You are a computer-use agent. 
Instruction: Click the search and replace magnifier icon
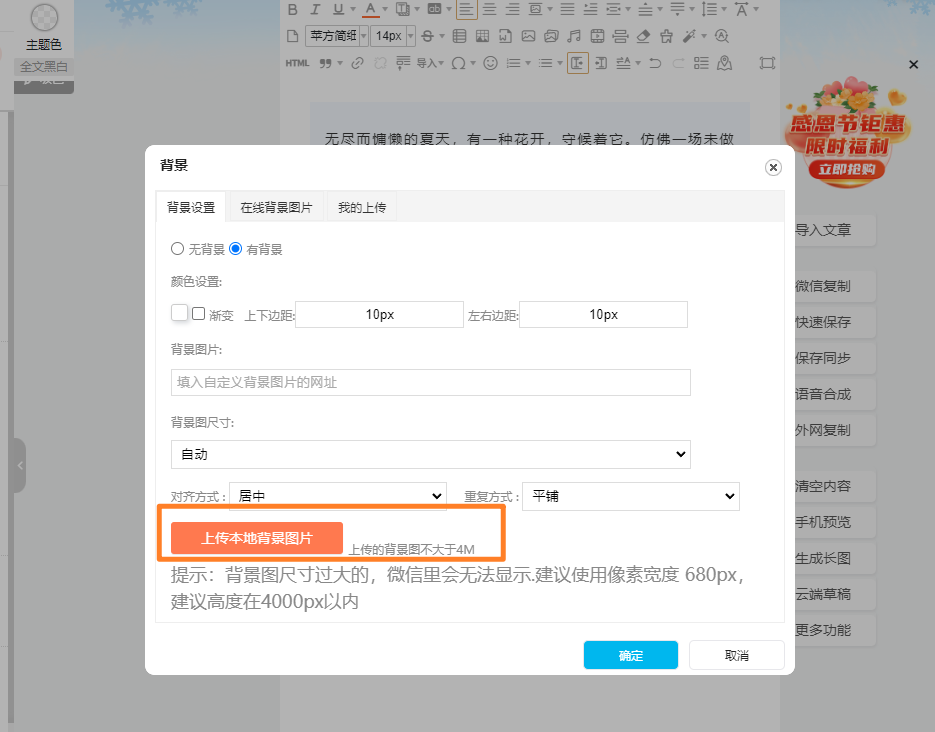point(722,36)
